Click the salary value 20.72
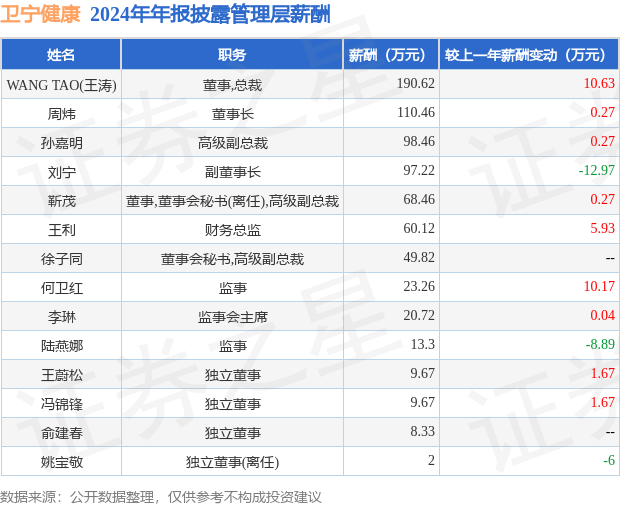Image resolution: width=620 pixels, height=506 pixels. (419, 315)
